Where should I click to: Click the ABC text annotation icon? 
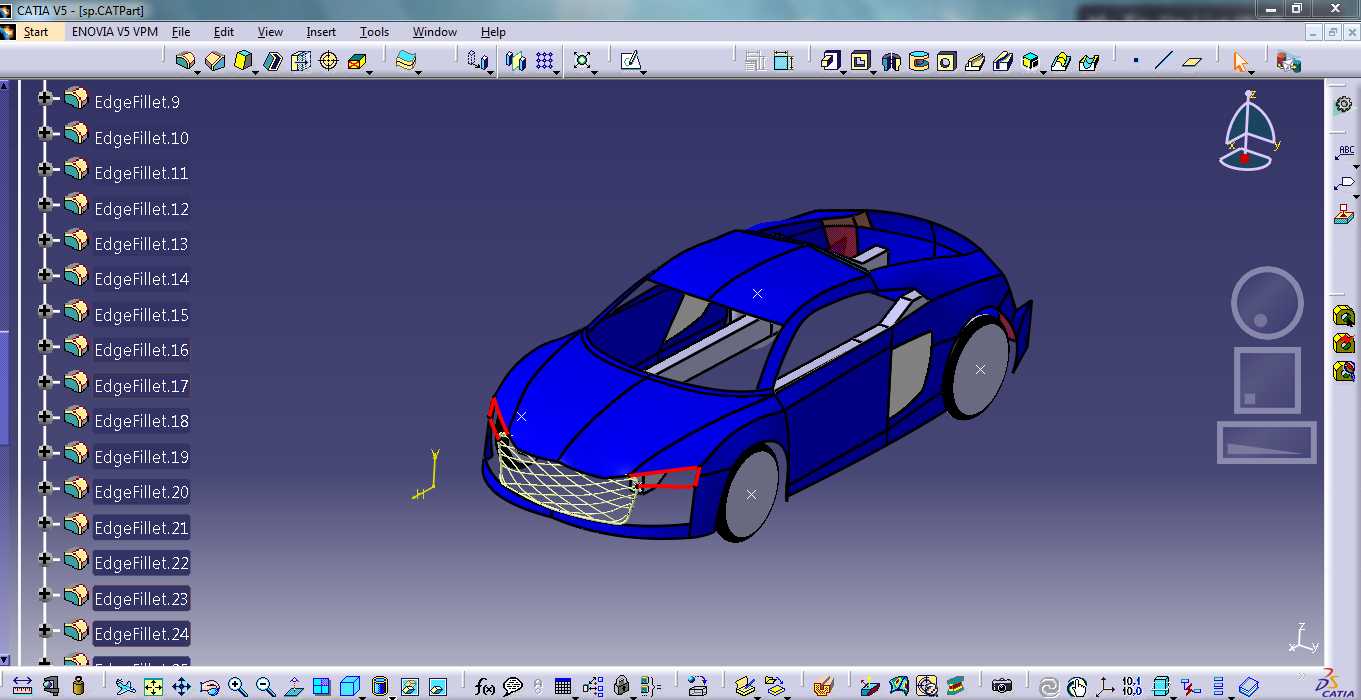pos(1346,152)
